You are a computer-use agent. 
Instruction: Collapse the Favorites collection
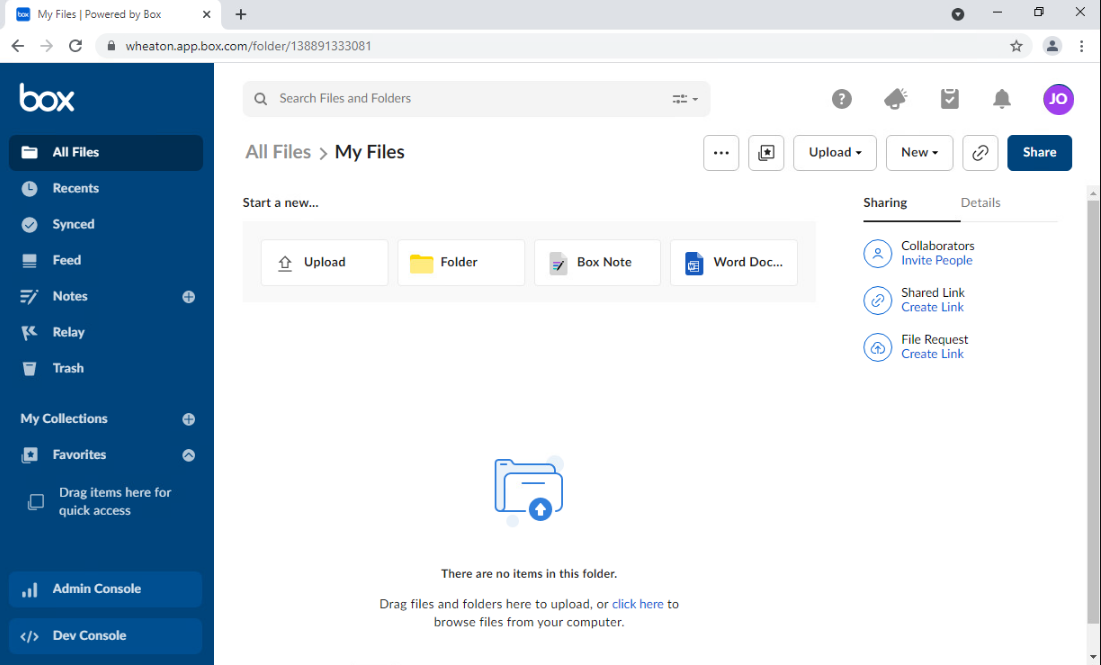pos(189,455)
